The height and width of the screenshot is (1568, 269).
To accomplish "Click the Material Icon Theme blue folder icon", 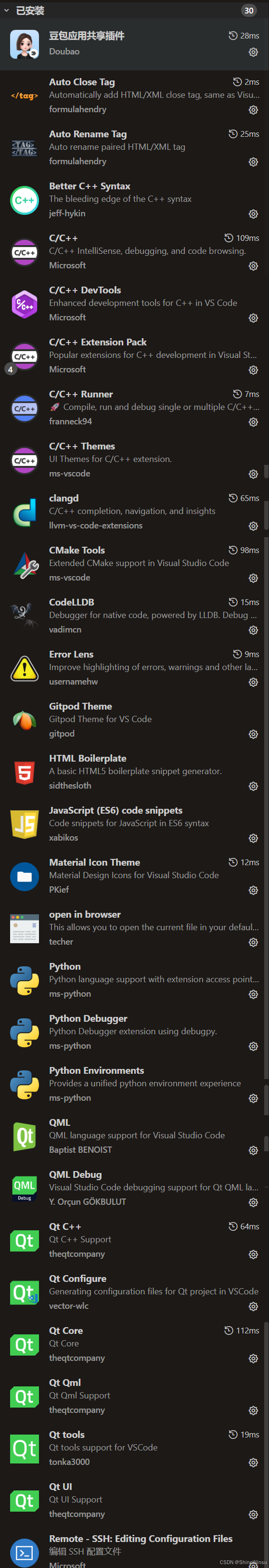I will 25,877.
